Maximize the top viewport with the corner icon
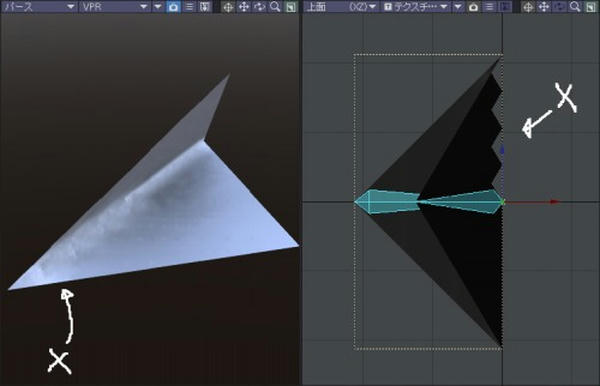The height and width of the screenshot is (386, 600). pos(591,7)
